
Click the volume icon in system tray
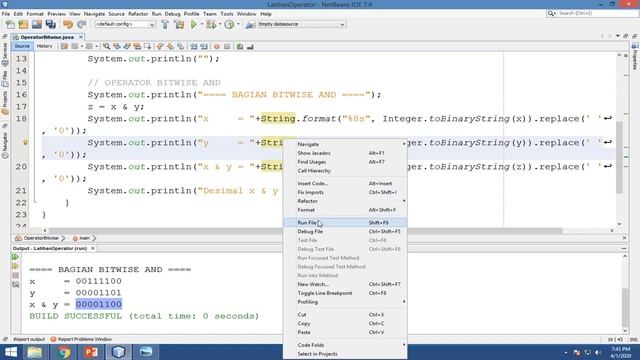coord(598,352)
